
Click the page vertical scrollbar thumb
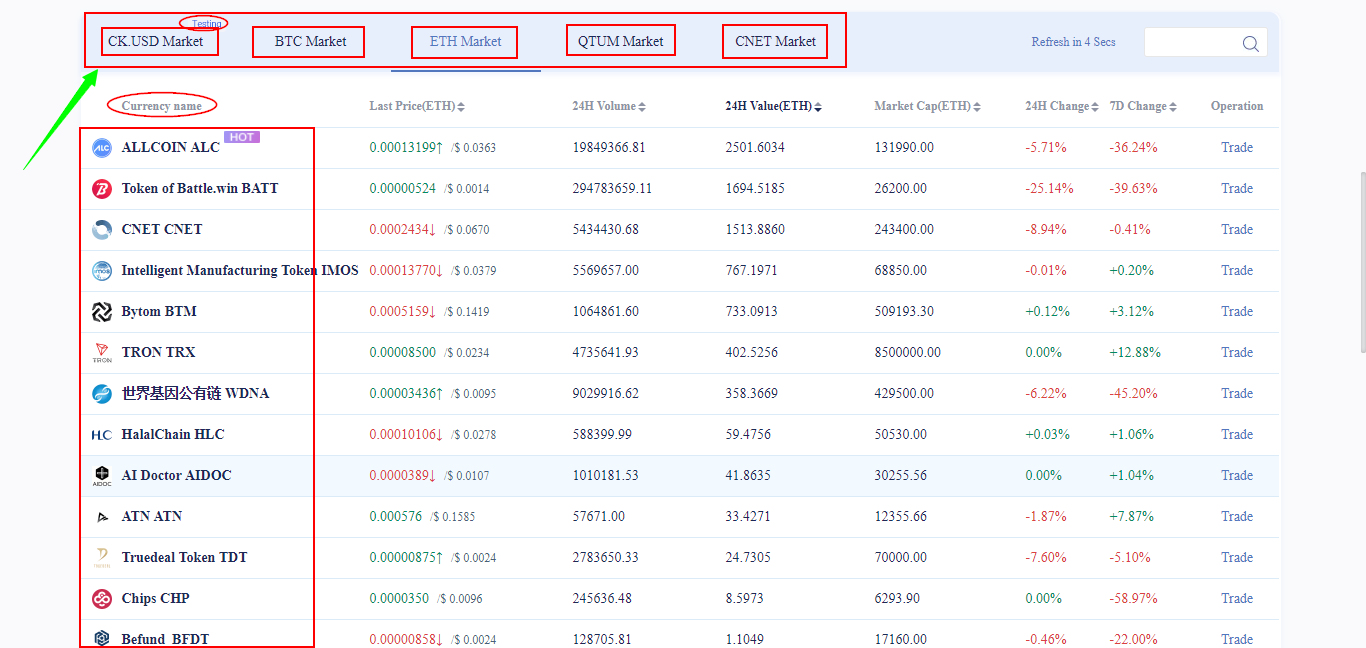(x=1361, y=261)
